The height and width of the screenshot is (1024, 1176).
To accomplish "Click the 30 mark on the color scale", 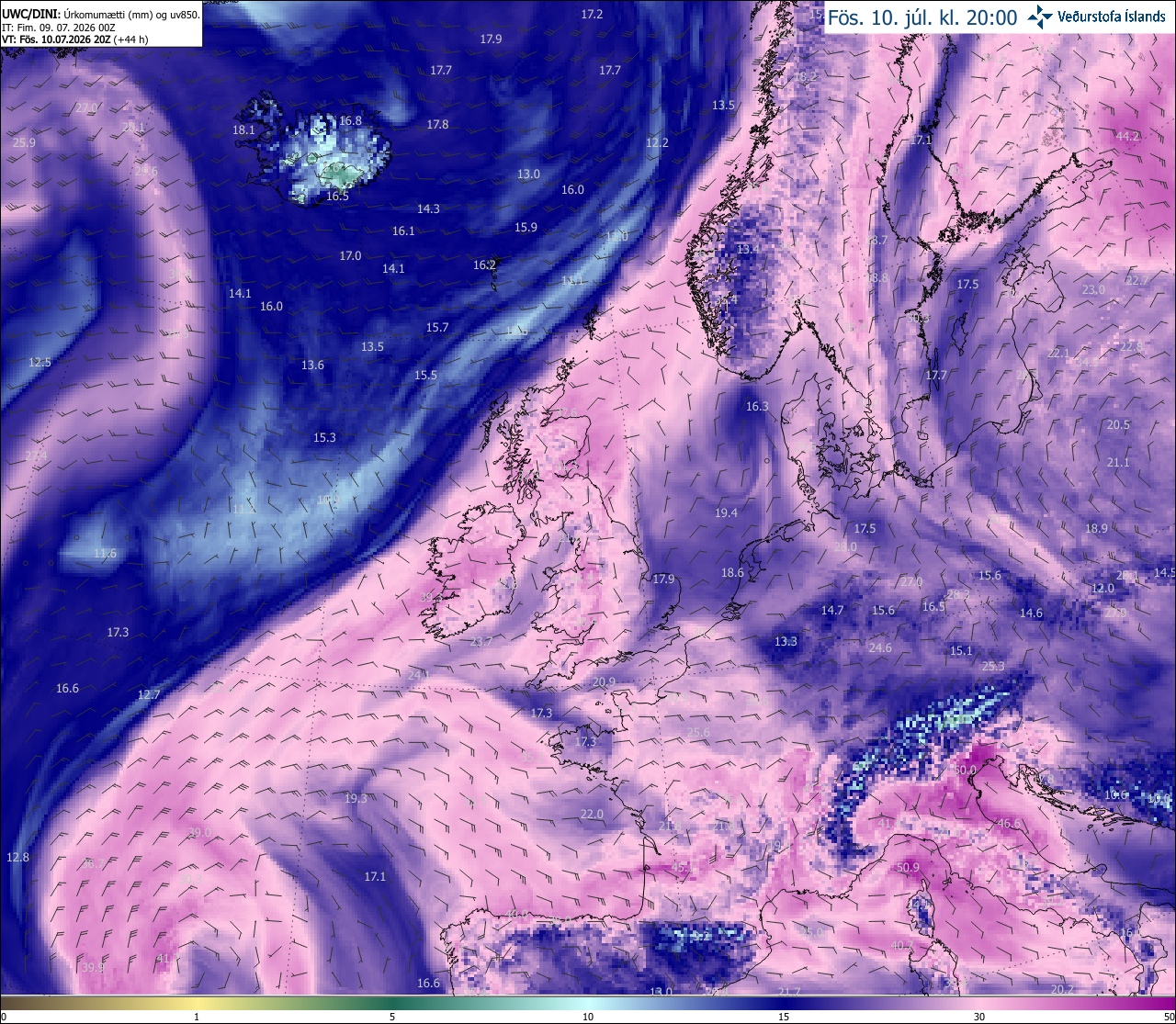I will click(979, 1017).
